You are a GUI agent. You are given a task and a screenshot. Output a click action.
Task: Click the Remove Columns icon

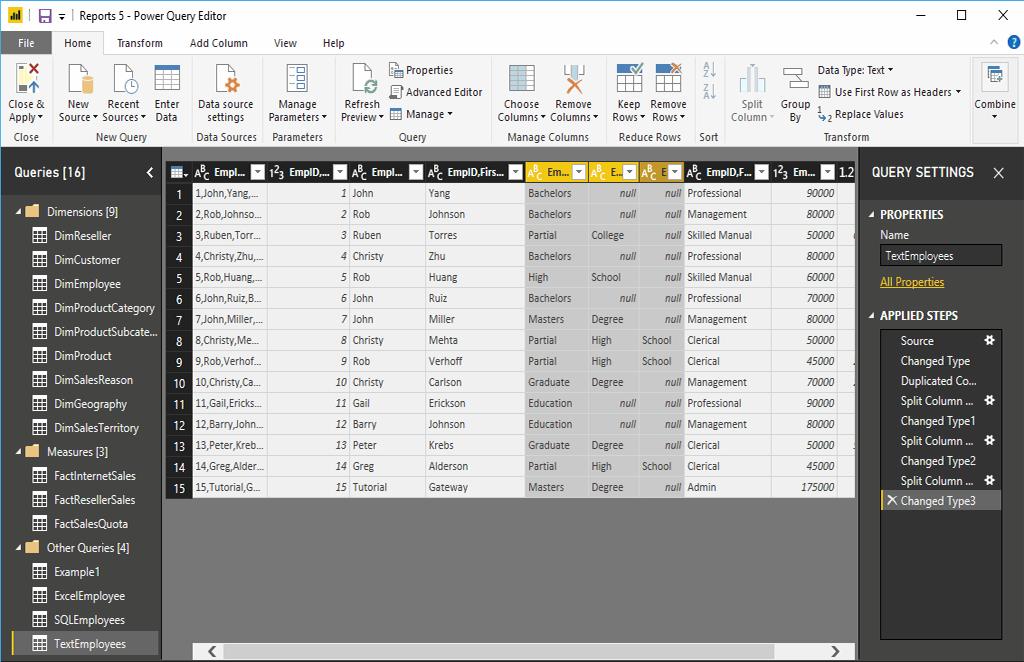(573, 80)
